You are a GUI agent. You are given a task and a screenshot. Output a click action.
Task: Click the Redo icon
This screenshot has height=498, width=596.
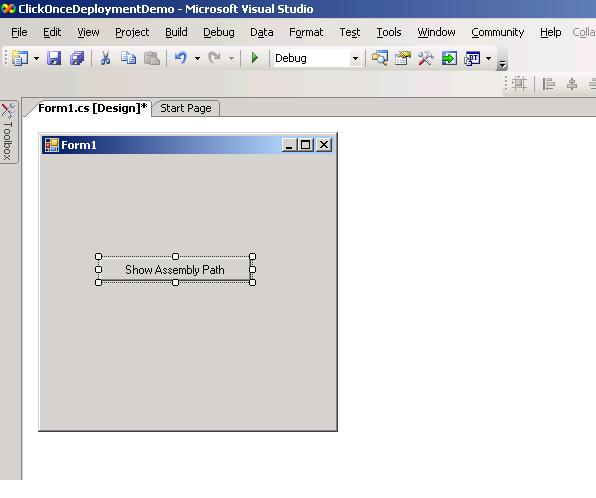point(214,59)
